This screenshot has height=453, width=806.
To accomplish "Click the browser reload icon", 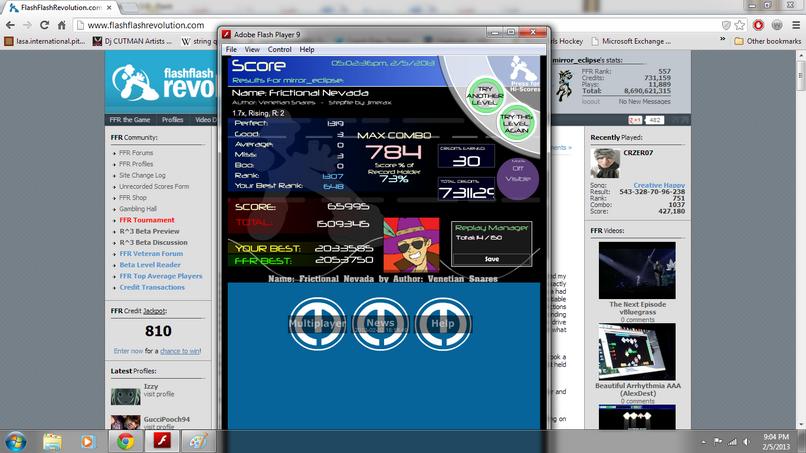I will click(x=44, y=25).
